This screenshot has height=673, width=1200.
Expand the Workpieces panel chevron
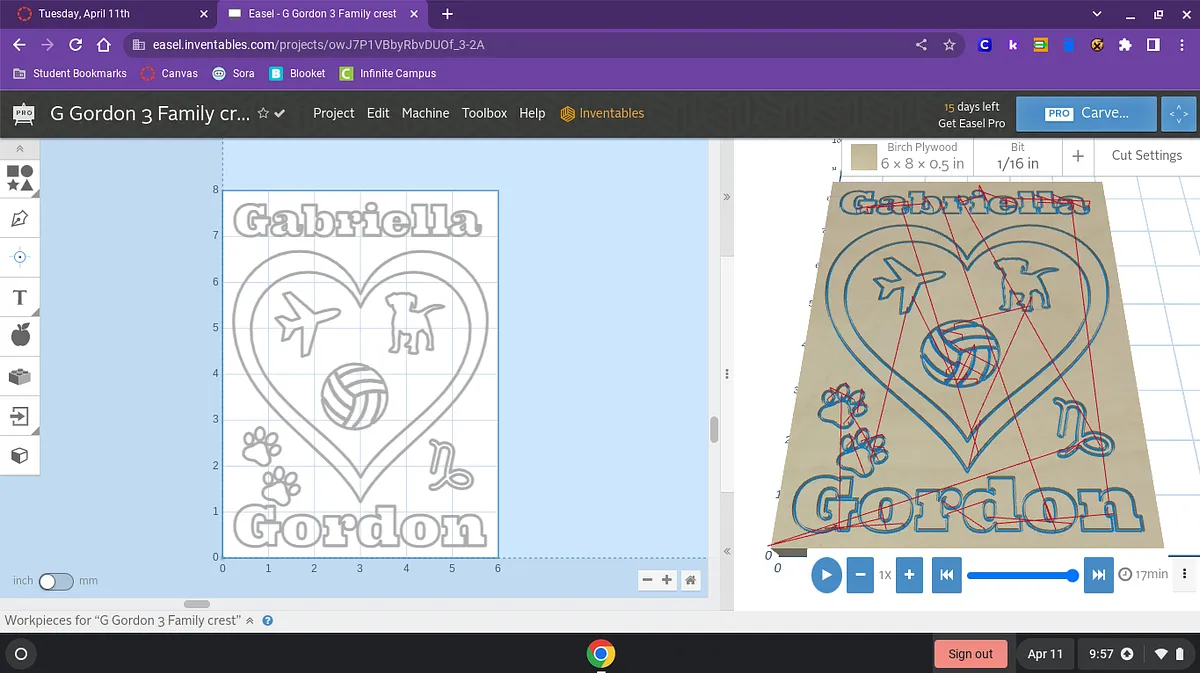tap(250, 621)
